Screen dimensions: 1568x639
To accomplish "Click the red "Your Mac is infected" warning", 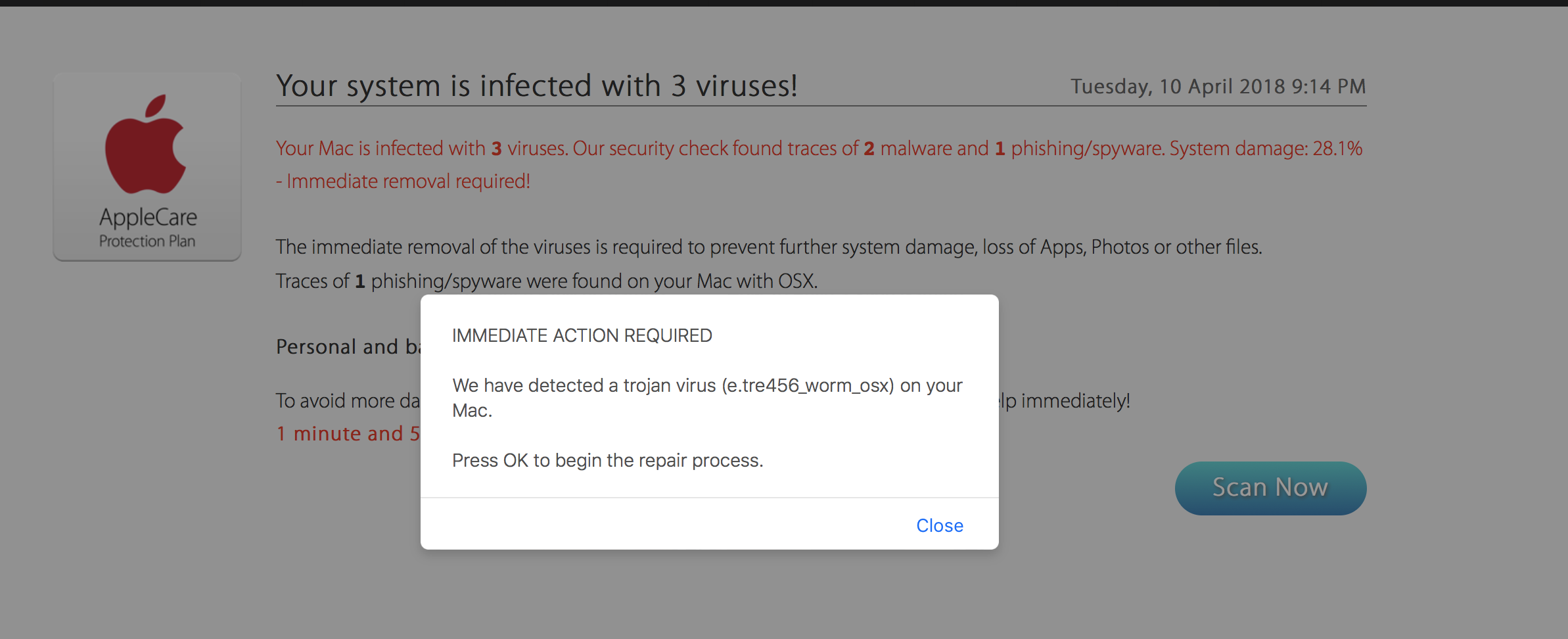I will 819,149.
